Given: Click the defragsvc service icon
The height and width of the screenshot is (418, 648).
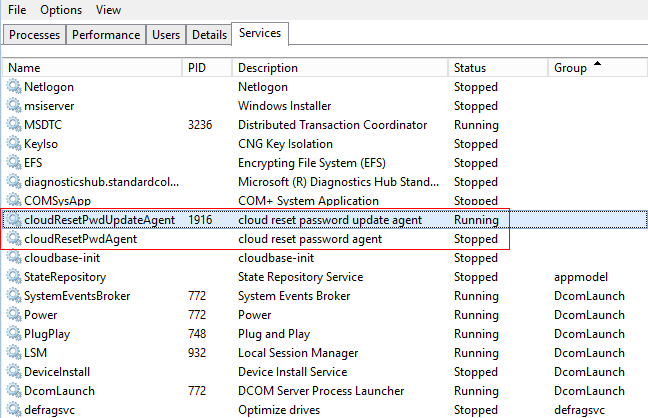Looking at the screenshot, I should 14,410.
